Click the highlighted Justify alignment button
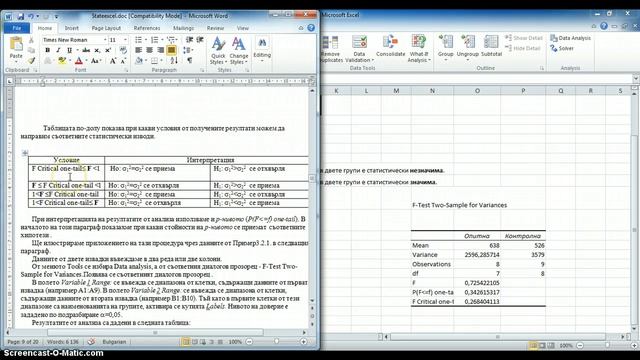640x360 pixels. click(171, 50)
